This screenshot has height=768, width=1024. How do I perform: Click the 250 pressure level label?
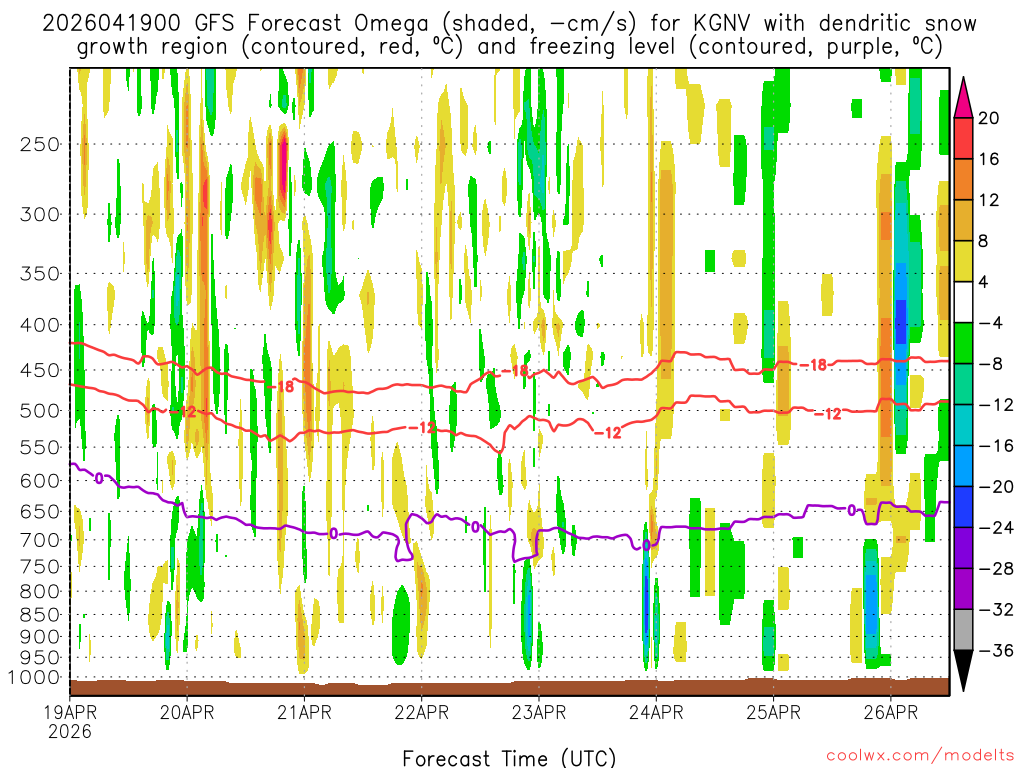point(40,144)
